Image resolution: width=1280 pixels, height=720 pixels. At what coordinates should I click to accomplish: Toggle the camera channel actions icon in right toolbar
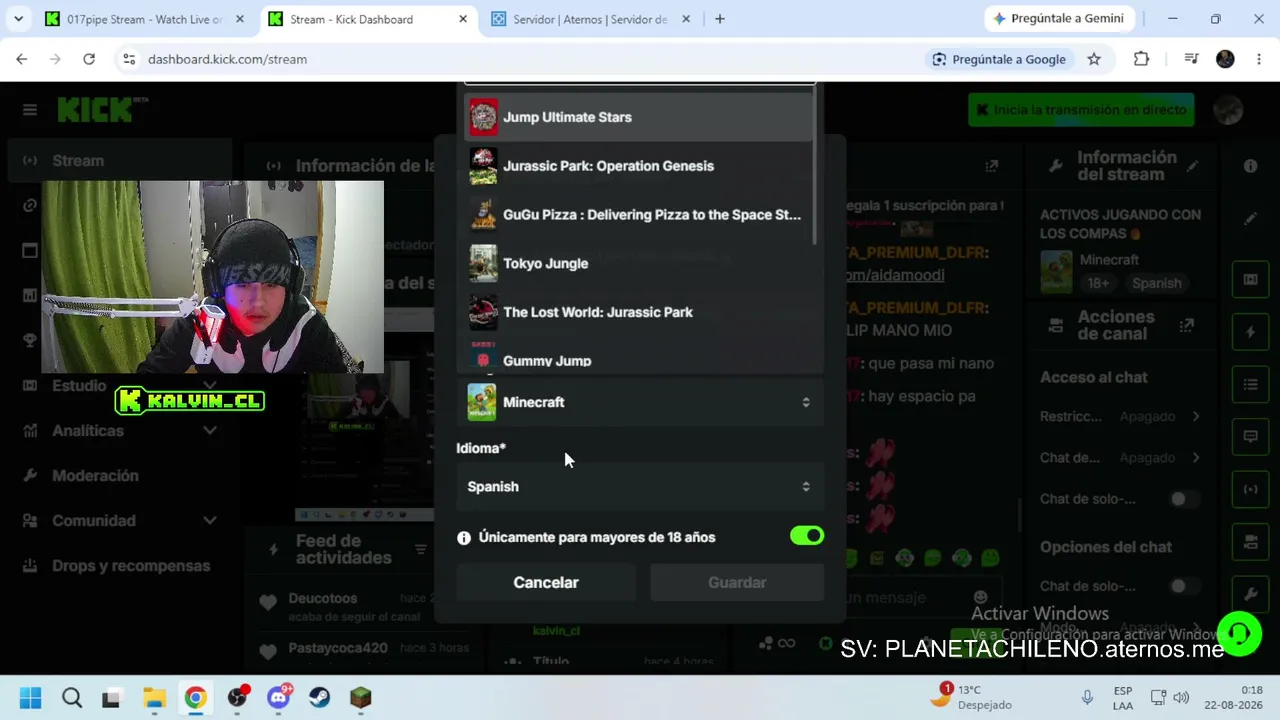pos(1250,542)
